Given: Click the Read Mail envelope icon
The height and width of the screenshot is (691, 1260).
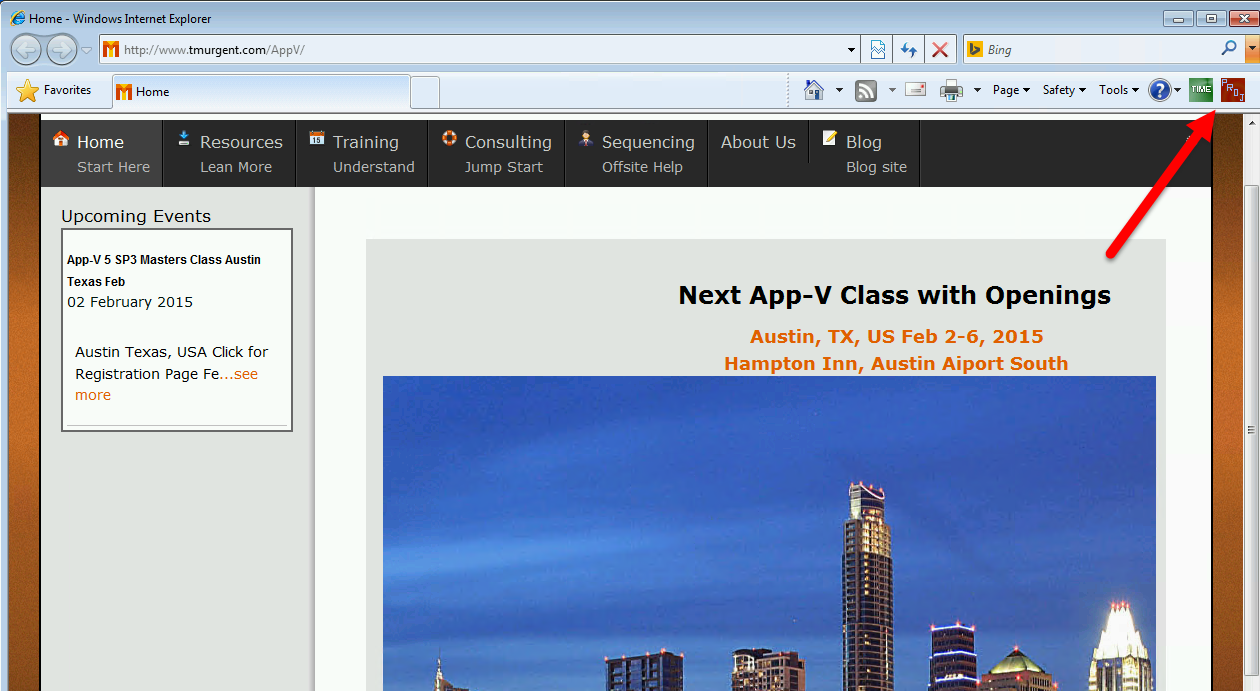Looking at the screenshot, I should click(x=915, y=90).
